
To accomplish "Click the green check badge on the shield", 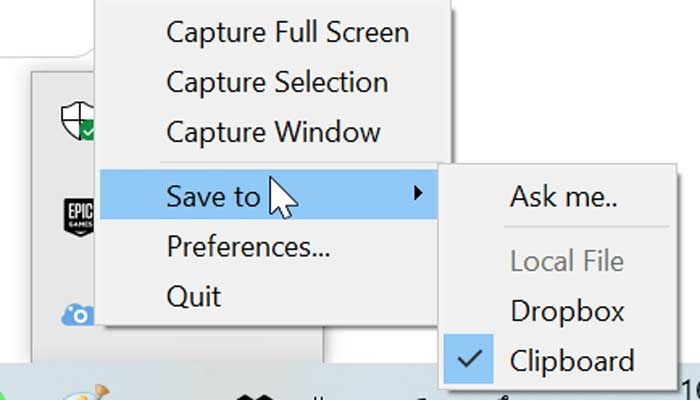I will [85, 132].
